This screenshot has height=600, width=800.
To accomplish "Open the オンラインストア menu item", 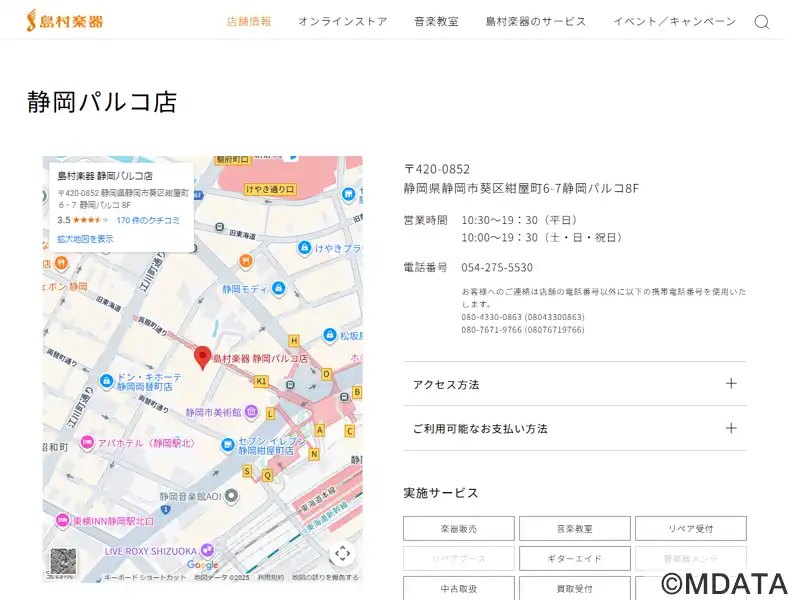I will pos(342,21).
